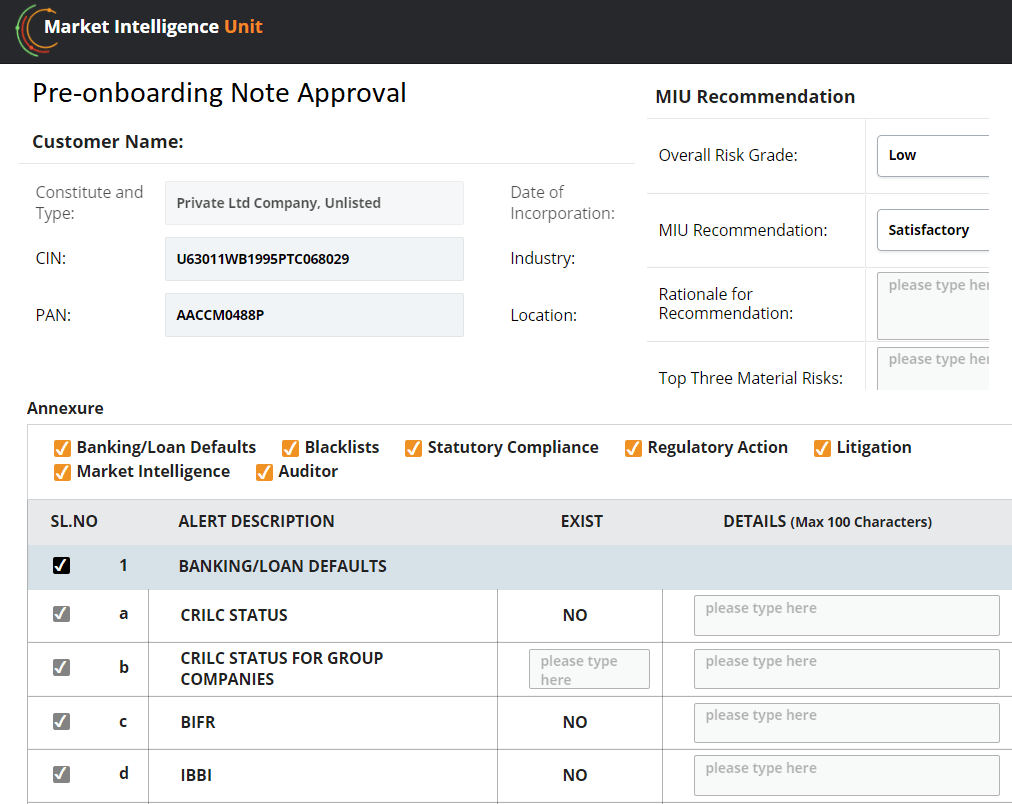Toggle the IBBI row checkbox
The image size is (1012, 804).
[62, 774]
